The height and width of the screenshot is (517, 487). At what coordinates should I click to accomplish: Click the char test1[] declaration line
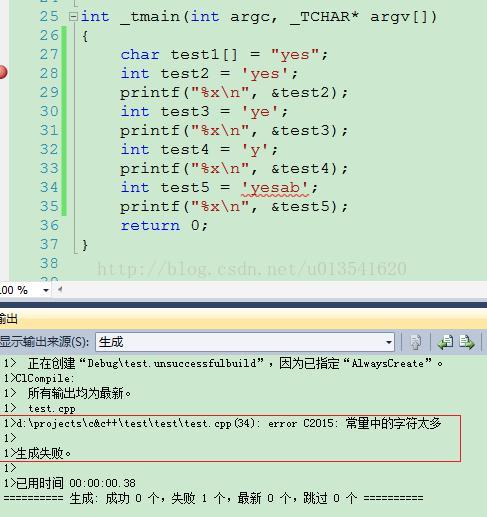[x=224, y=55]
